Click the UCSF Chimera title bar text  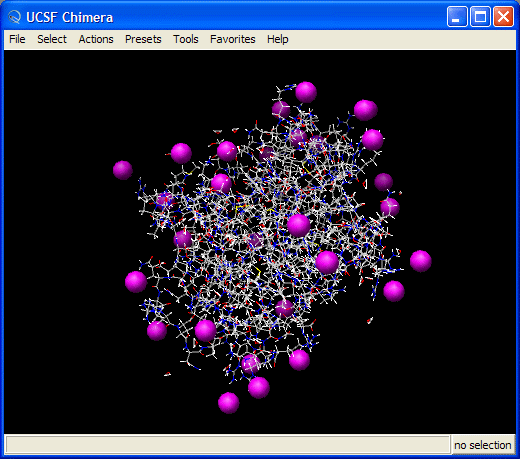[69, 17]
